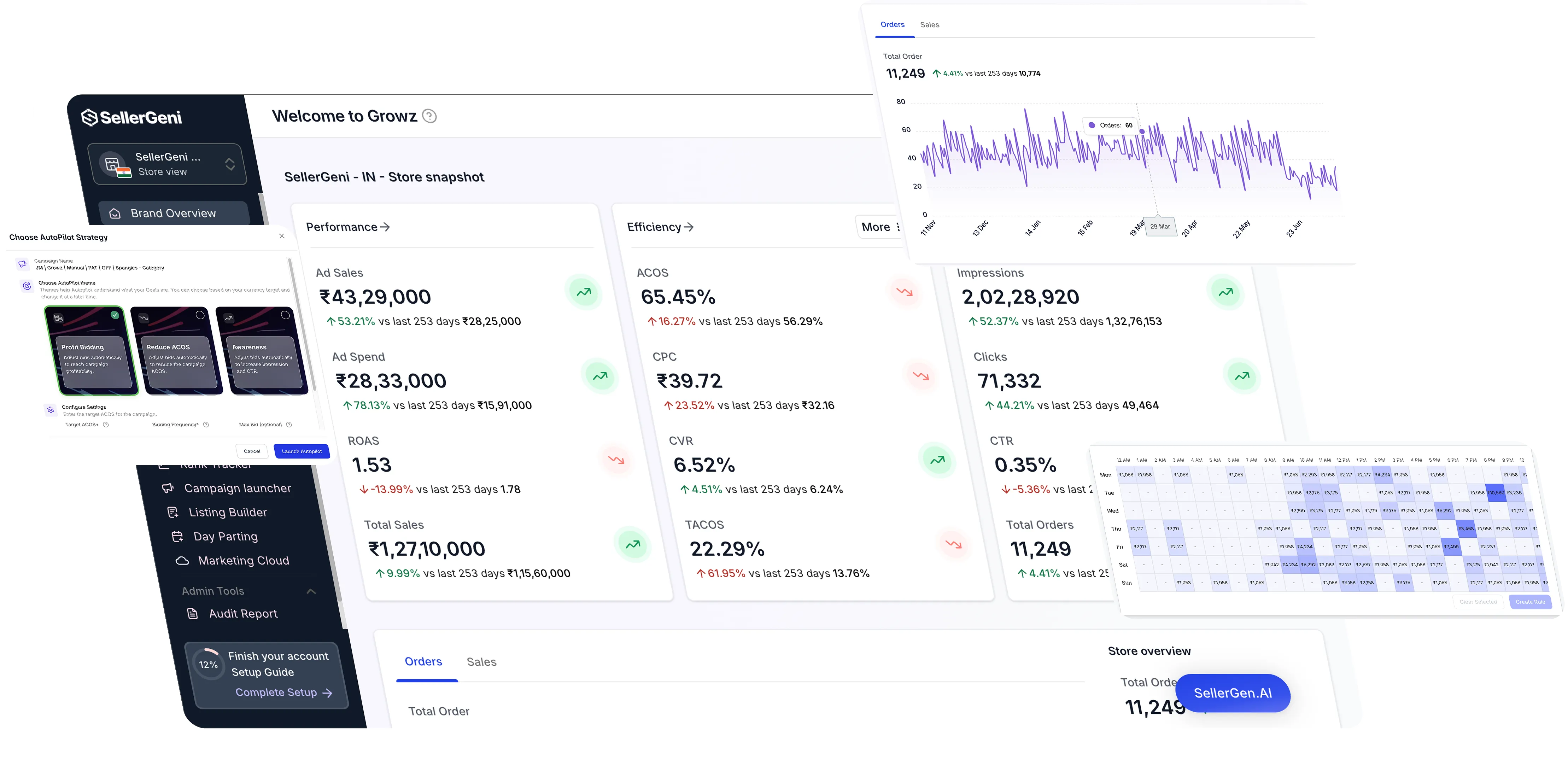Open Brand Overview in the sidebar

point(174,213)
